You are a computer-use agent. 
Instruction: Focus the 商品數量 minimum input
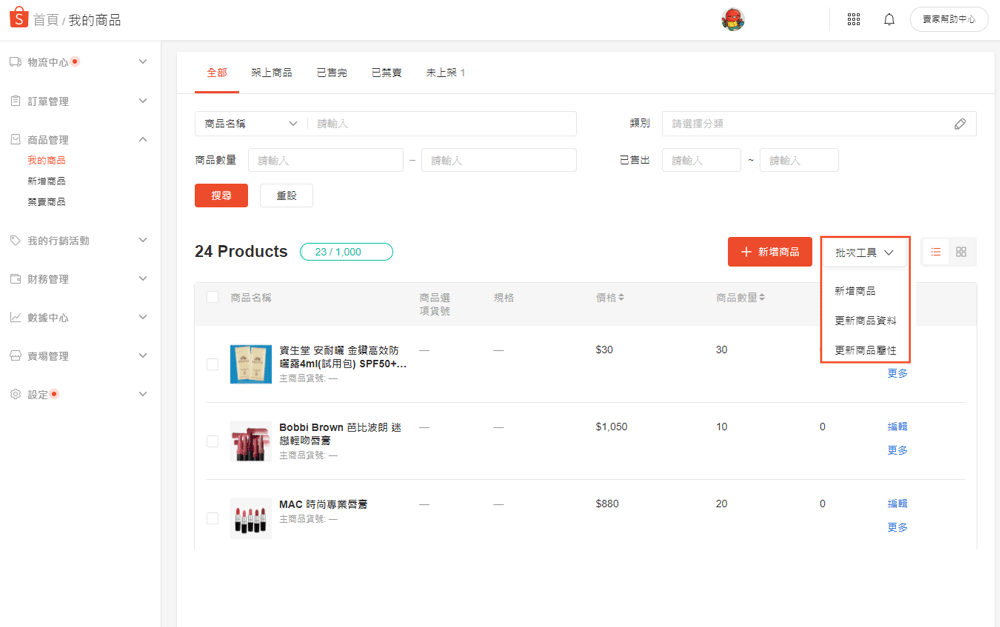326,160
